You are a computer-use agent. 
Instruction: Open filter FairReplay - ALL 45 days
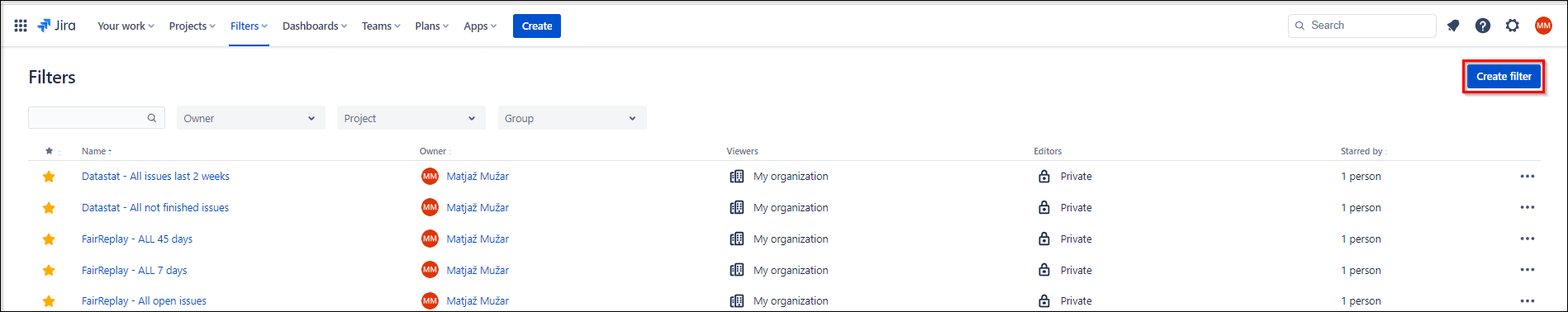point(137,239)
